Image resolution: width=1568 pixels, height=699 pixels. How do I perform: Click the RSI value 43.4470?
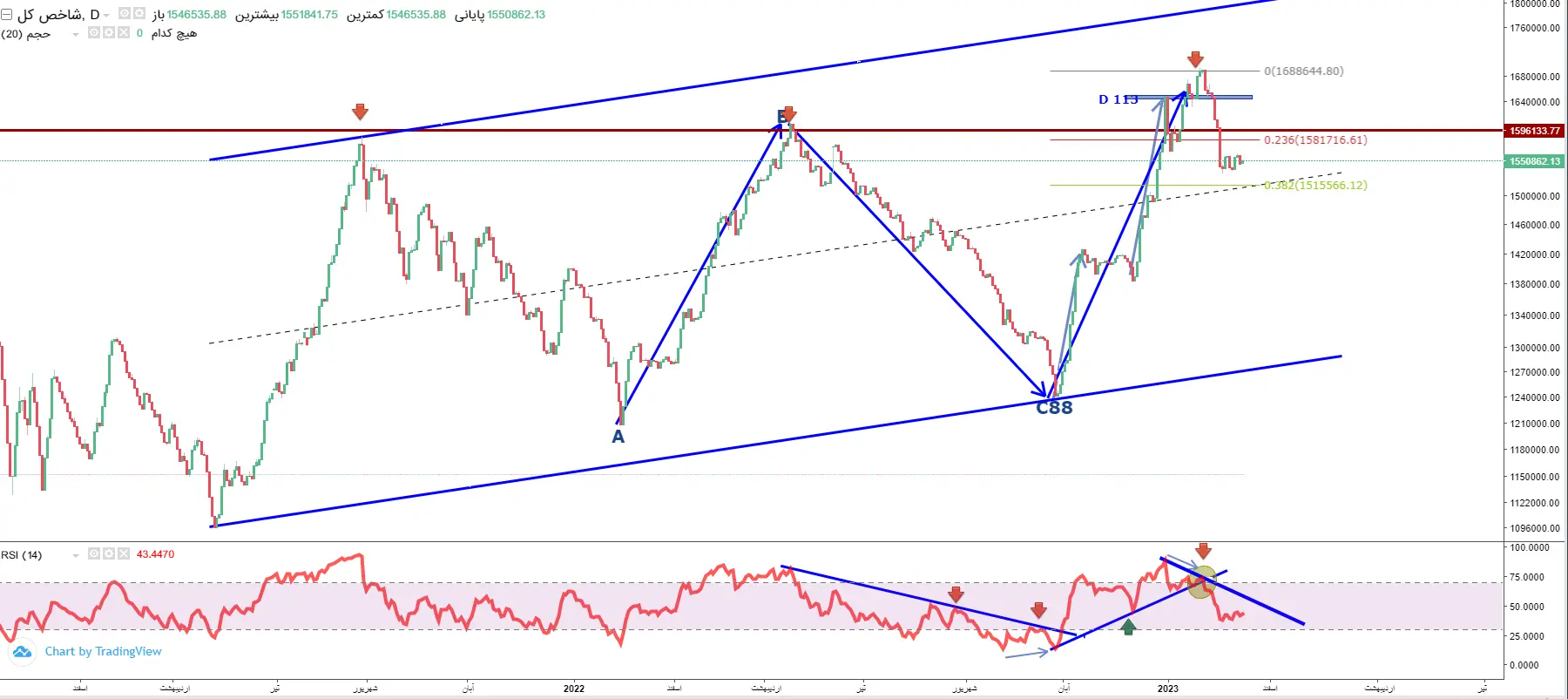tap(155, 554)
